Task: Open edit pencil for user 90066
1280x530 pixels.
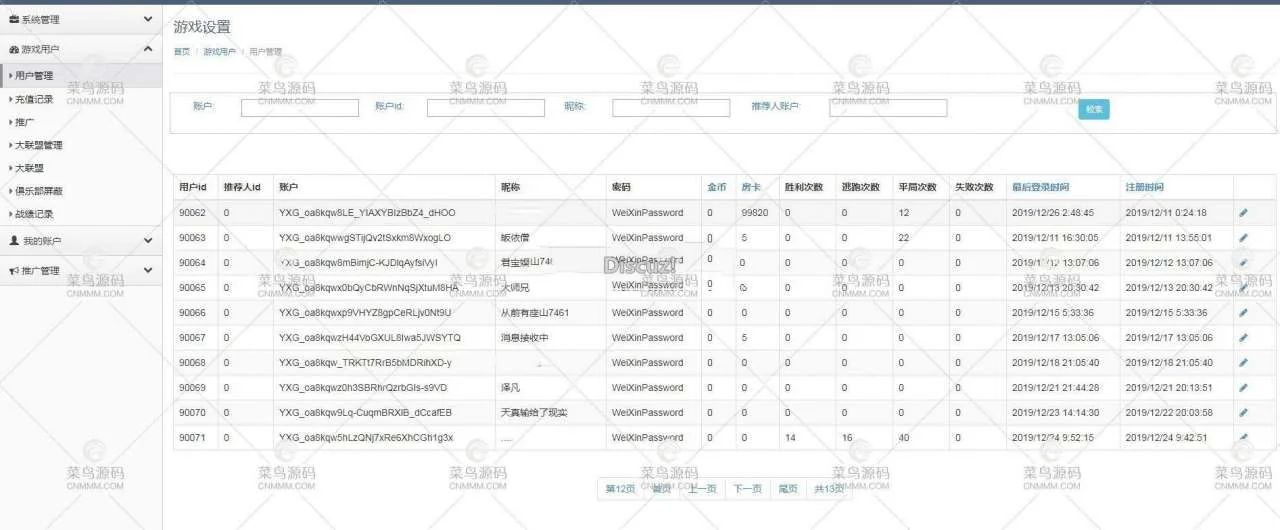Action: click(x=1243, y=313)
